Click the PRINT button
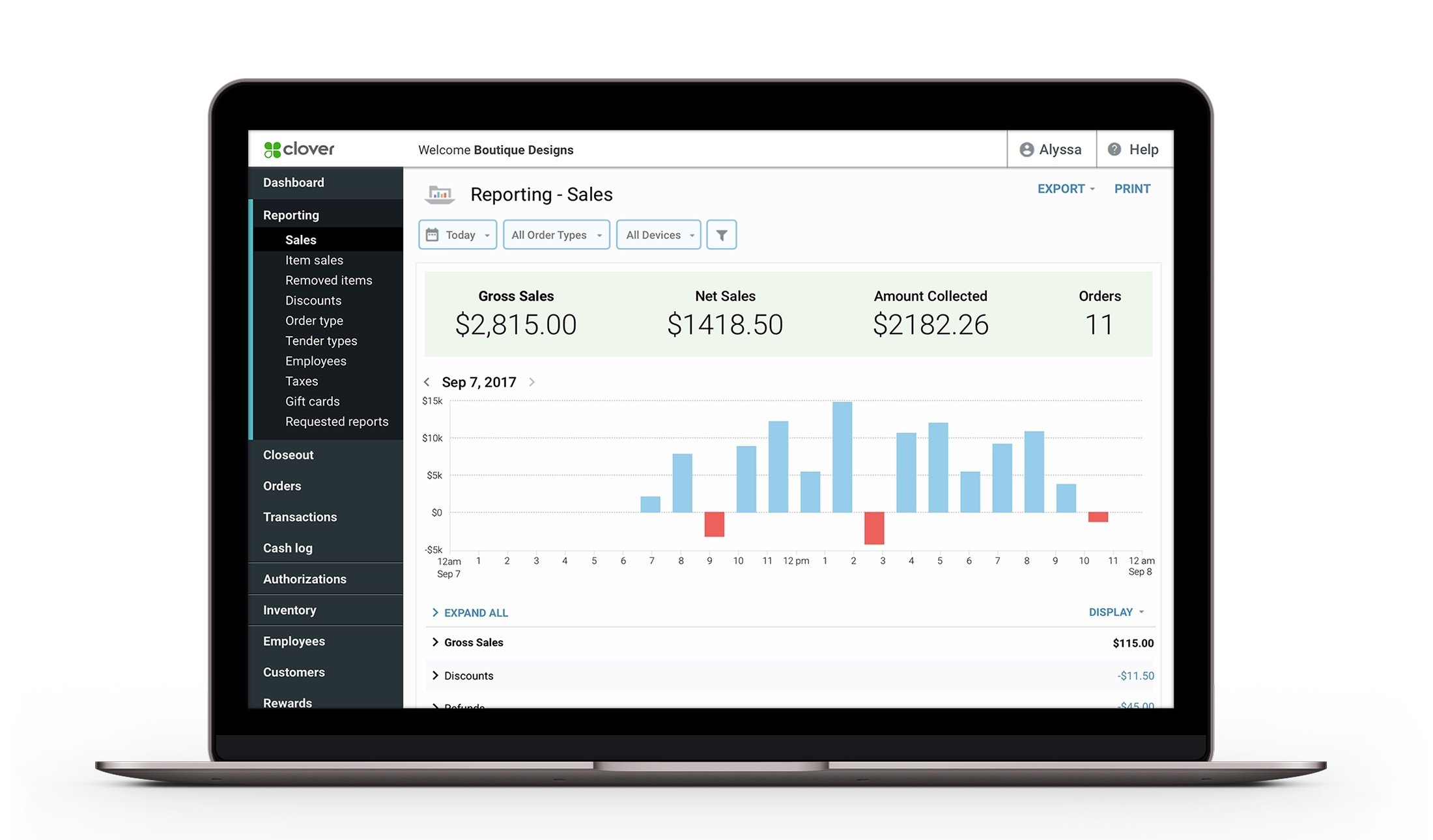 coord(1132,189)
